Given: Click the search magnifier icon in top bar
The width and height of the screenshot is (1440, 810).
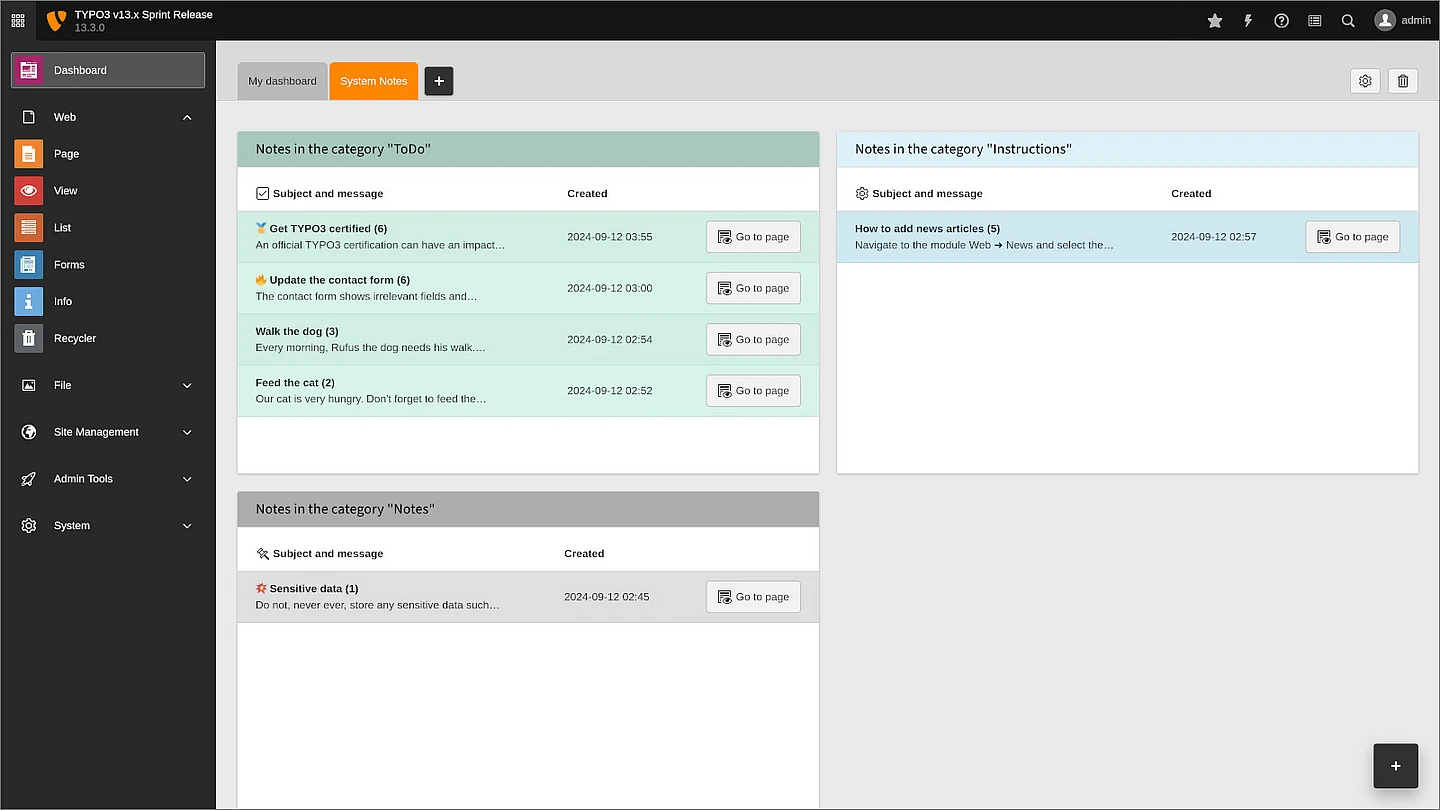Looking at the screenshot, I should pos(1348,21).
